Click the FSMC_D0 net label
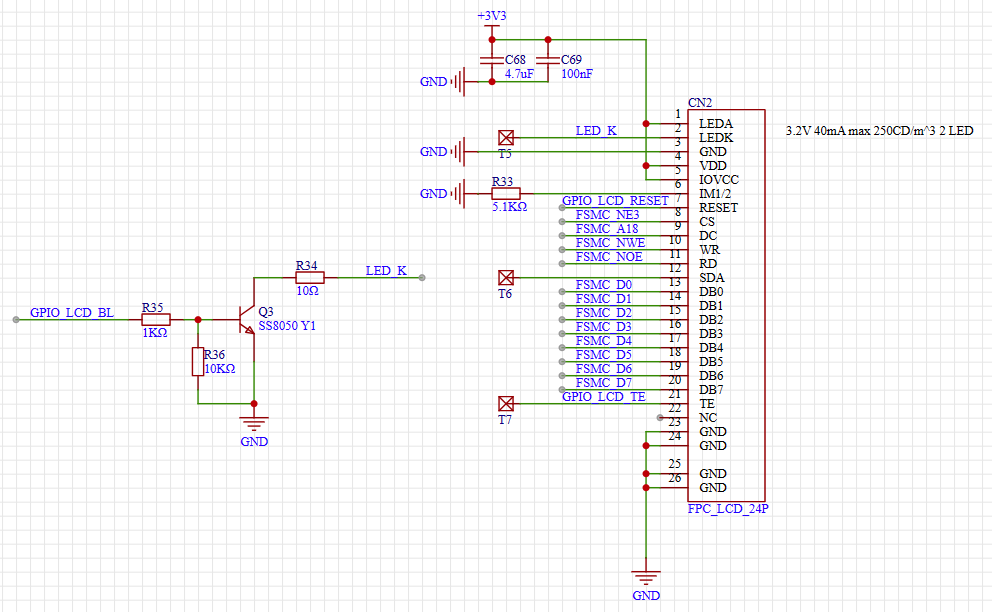 coord(604,285)
